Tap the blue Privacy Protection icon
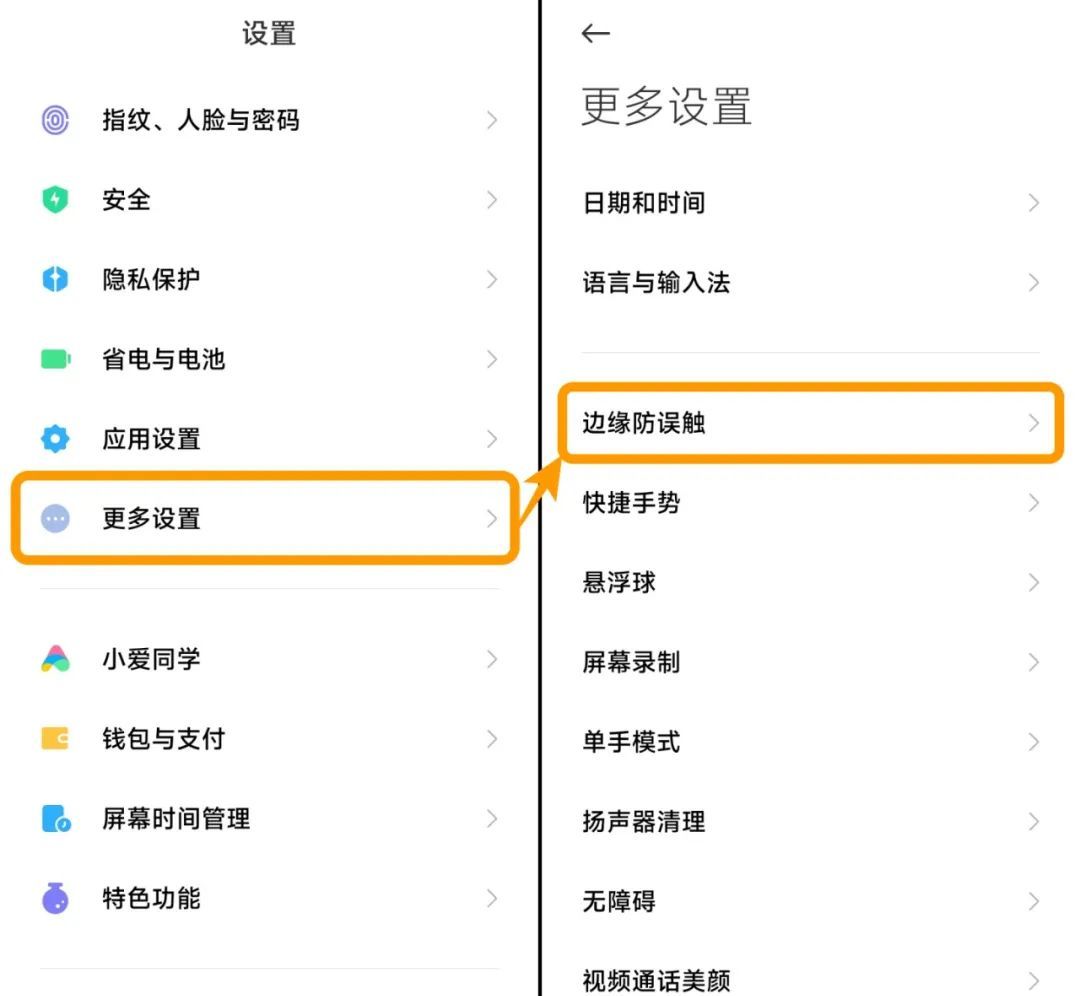1080x996 pixels. pos(55,279)
